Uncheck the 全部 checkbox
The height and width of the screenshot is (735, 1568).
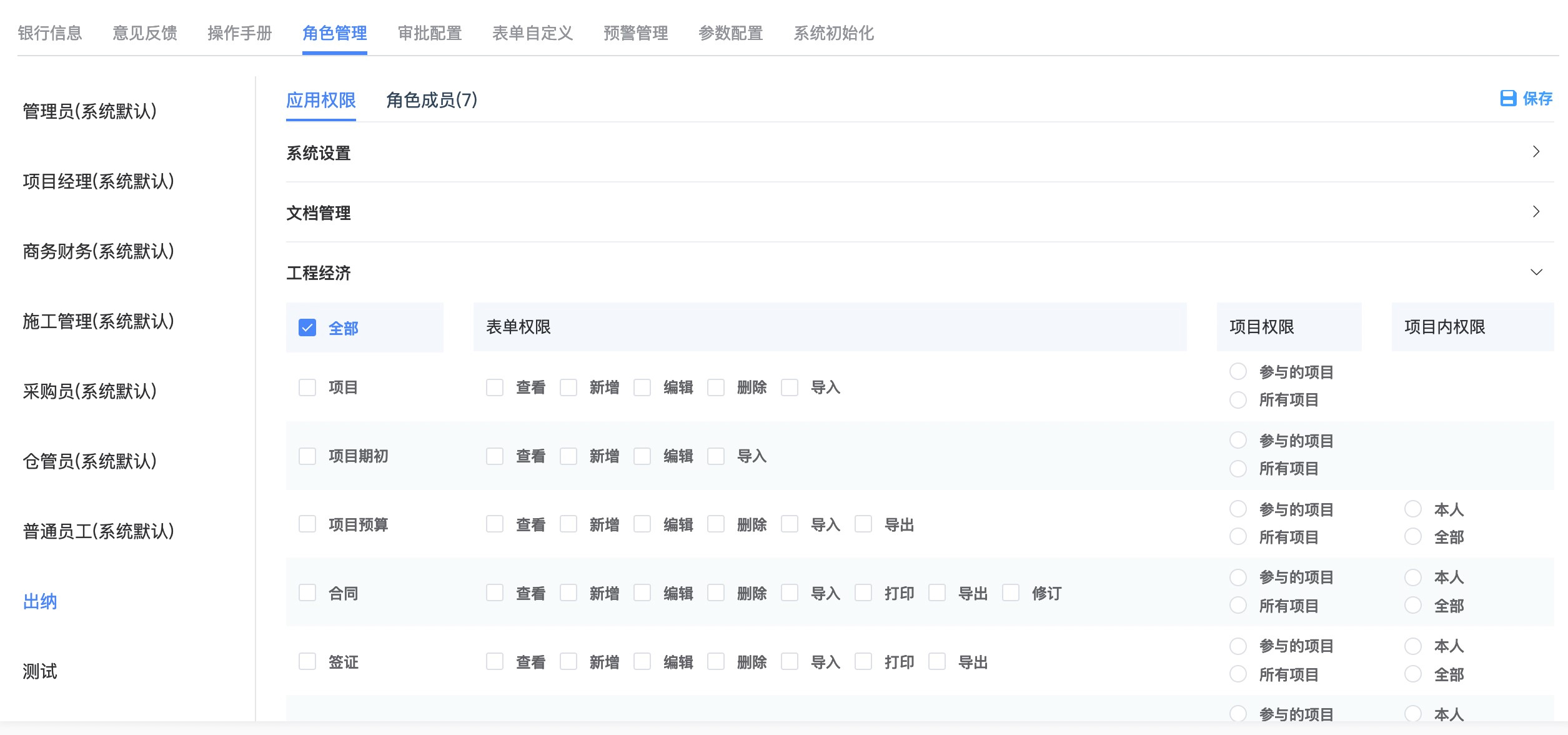click(x=307, y=327)
